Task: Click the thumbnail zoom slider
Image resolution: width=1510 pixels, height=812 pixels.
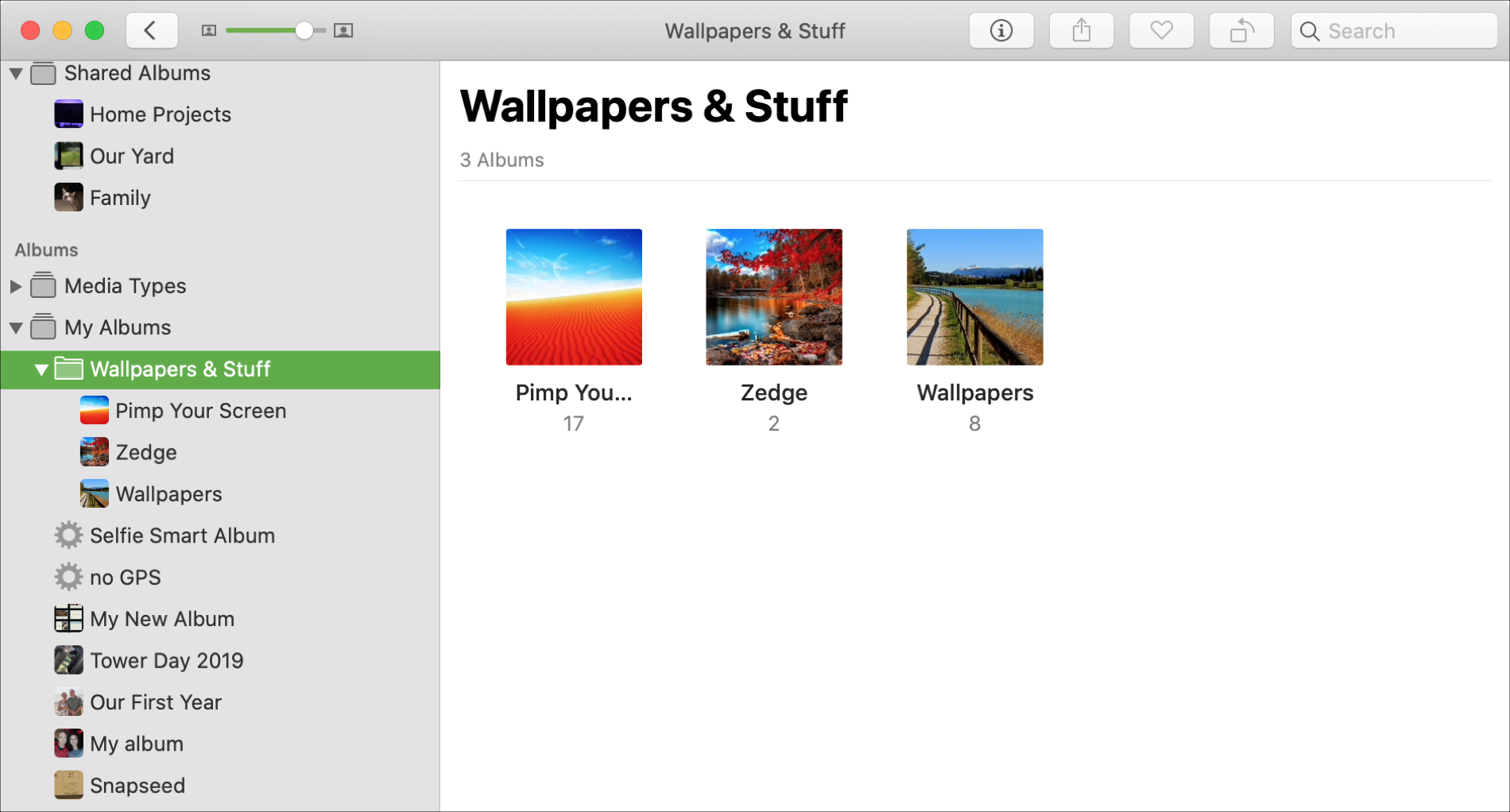Action: [x=276, y=31]
